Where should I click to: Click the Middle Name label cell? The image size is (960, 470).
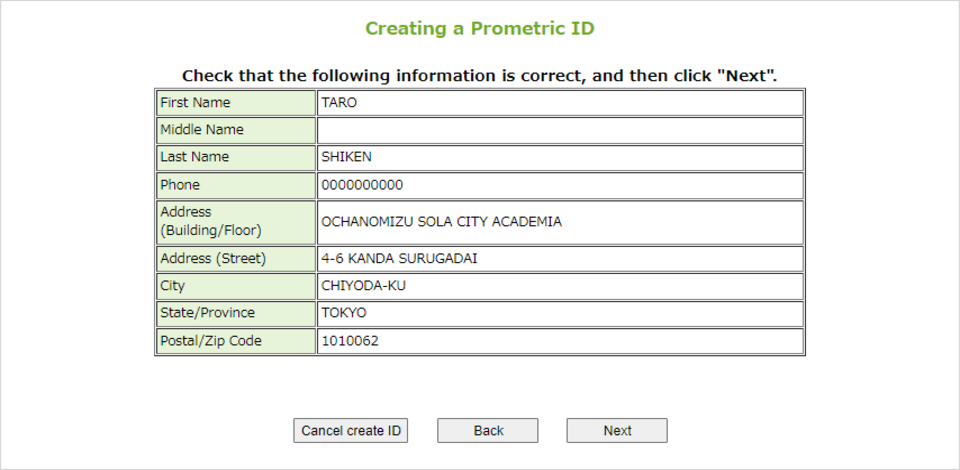pos(236,130)
